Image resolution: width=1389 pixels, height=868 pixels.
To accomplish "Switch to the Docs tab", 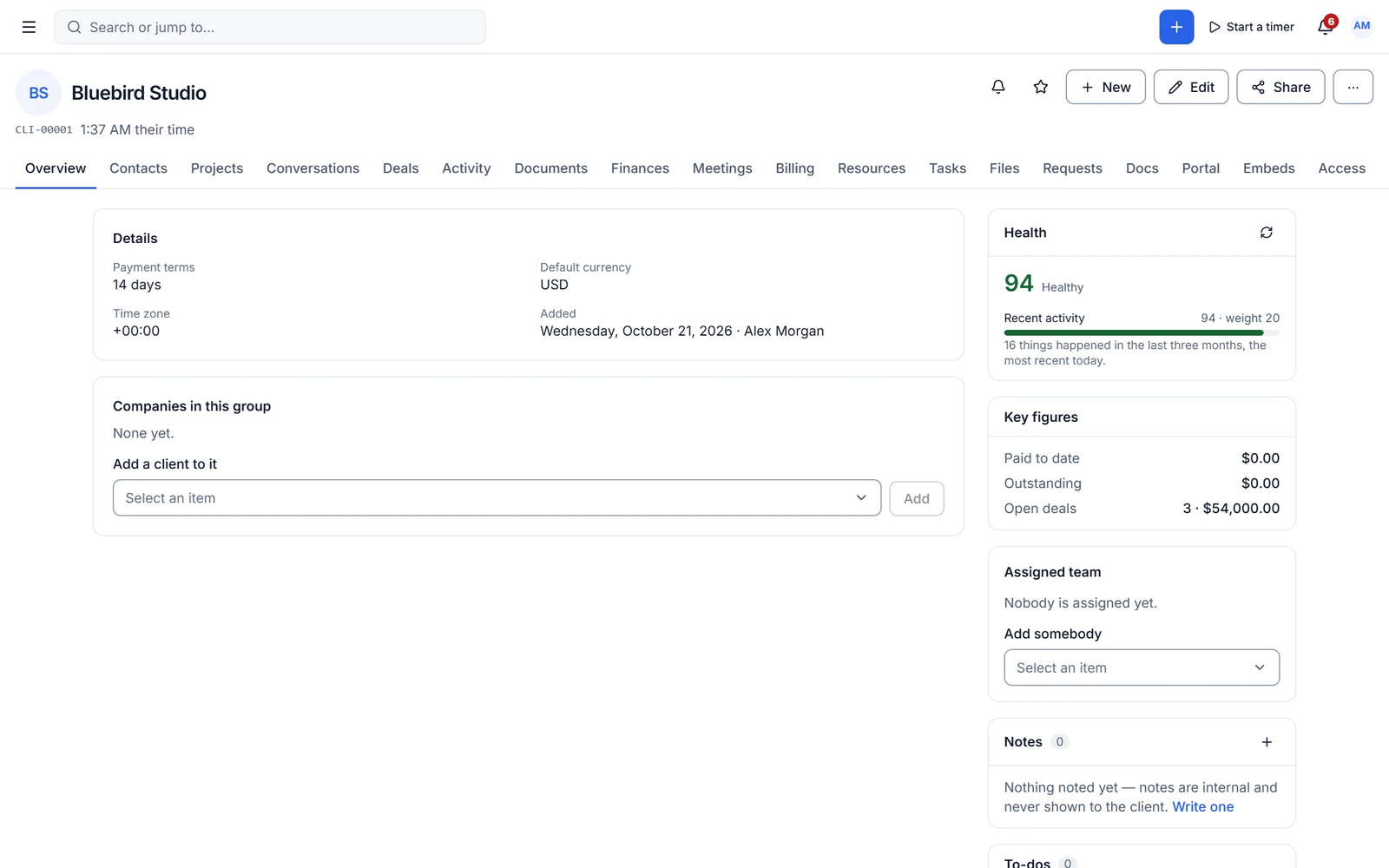I will pyautogui.click(x=1142, y=168).
